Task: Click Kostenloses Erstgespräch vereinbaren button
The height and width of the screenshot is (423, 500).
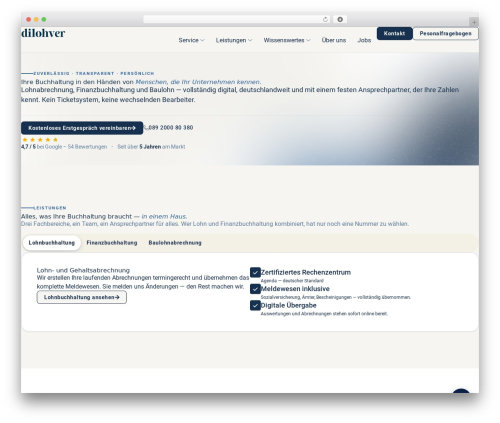Action: 82,128
